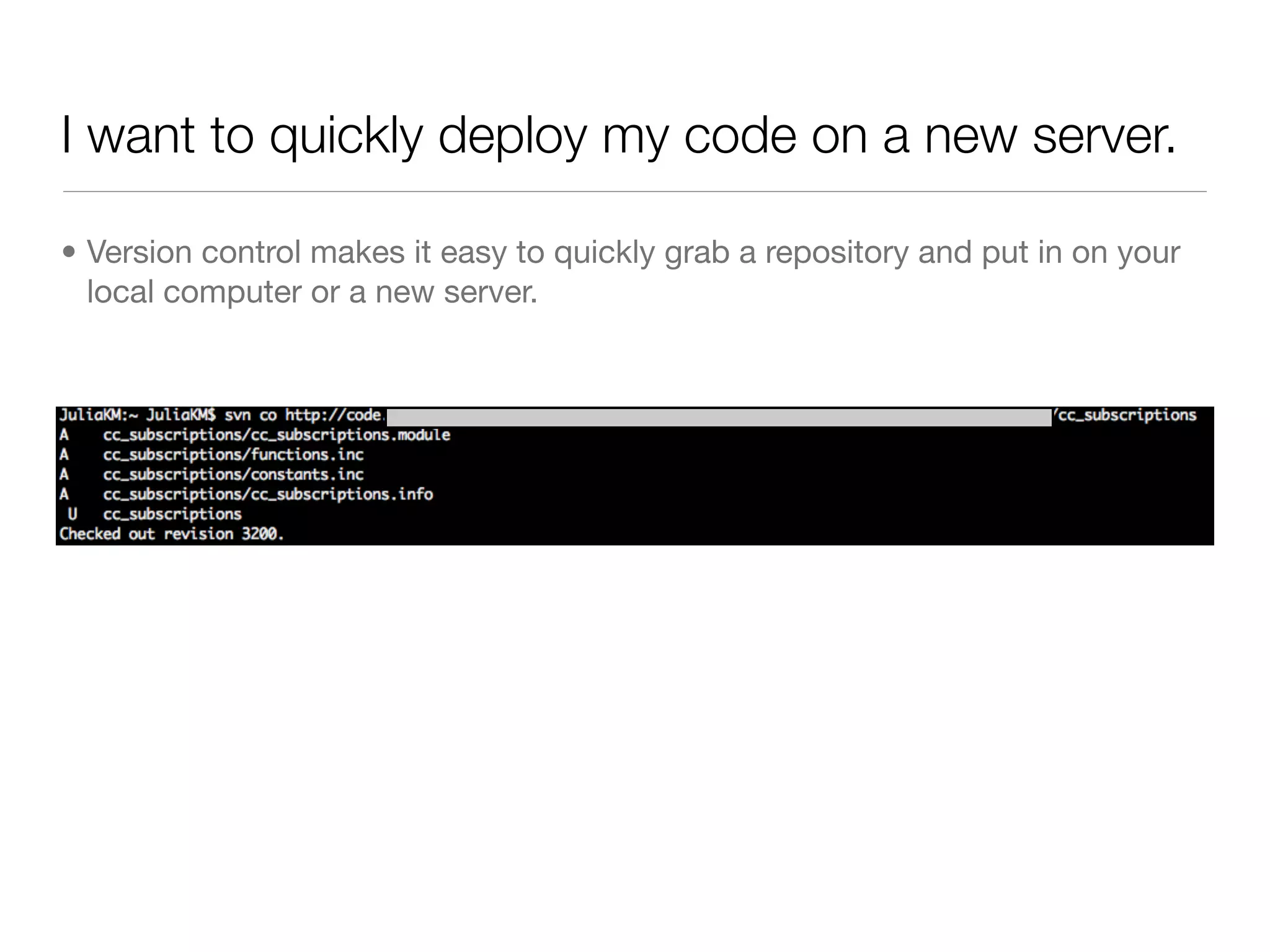Viewport: 1270px width, 952px height.
Task: Click the 'cc_subscriptions.module' file line
Action: pos(277,434)
